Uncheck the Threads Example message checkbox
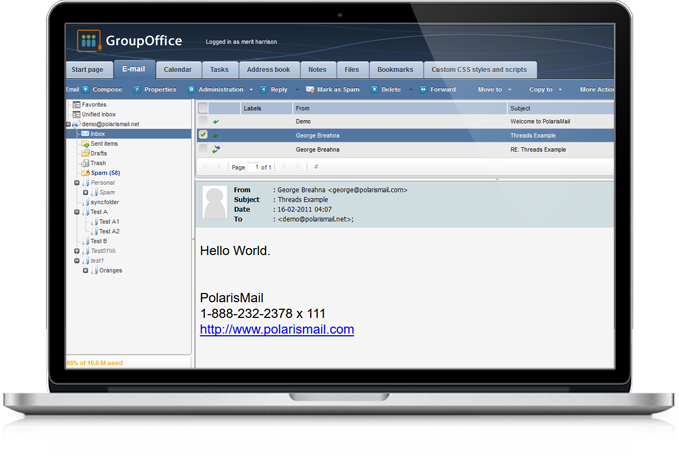This screenshot has height=456, width=679. click(203, 135)
